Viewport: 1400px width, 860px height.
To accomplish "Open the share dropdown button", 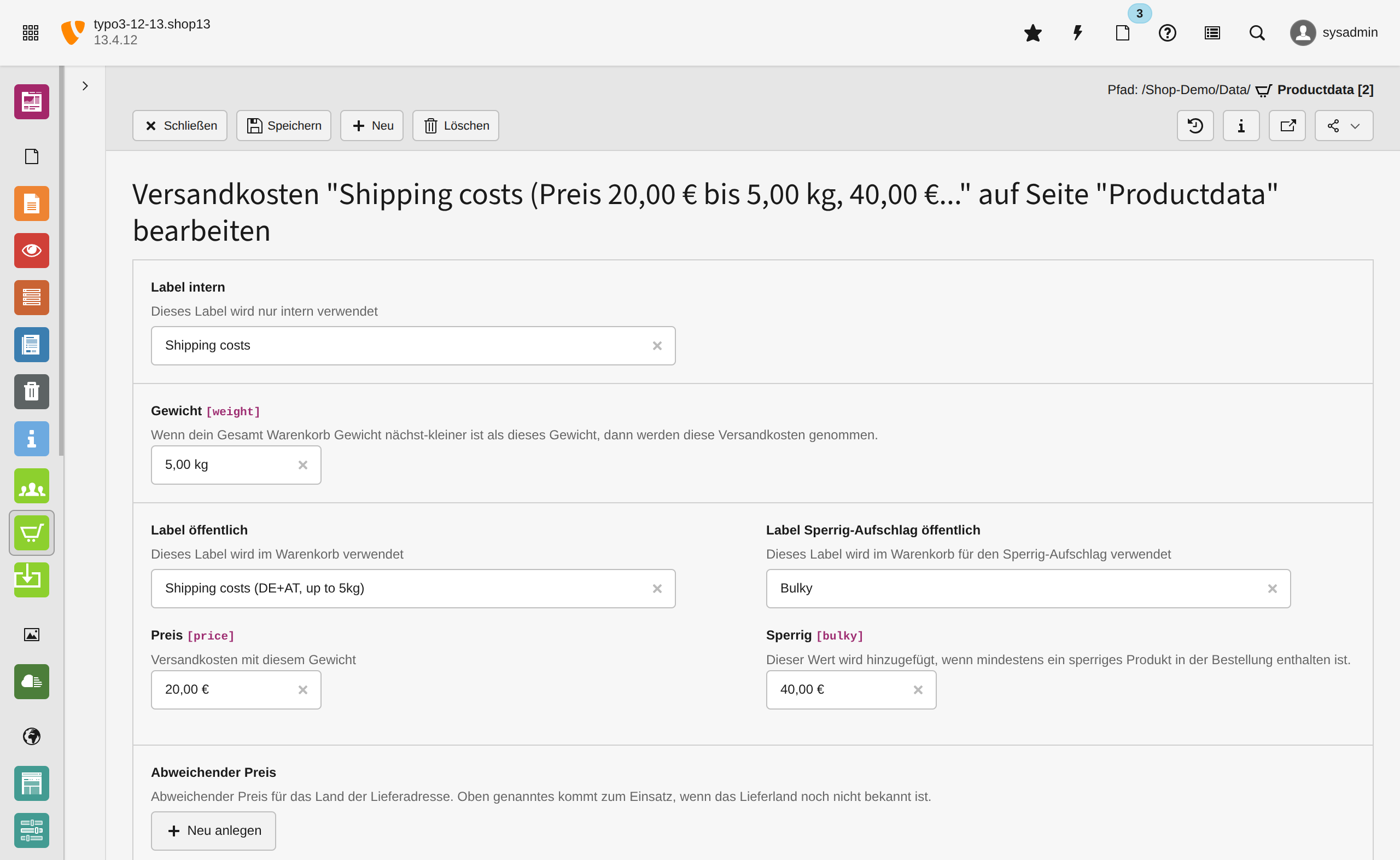I will 1344,126.
